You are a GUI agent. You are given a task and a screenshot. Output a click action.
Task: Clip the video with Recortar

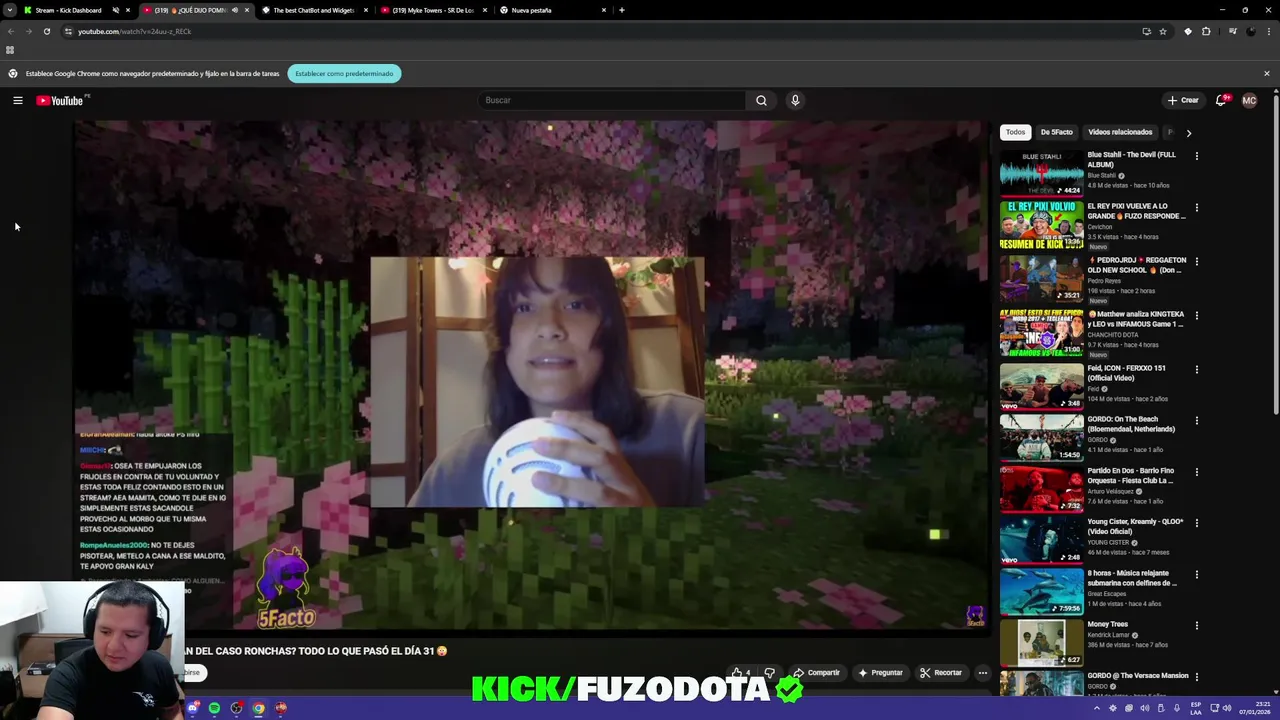[x=941, y=673]
